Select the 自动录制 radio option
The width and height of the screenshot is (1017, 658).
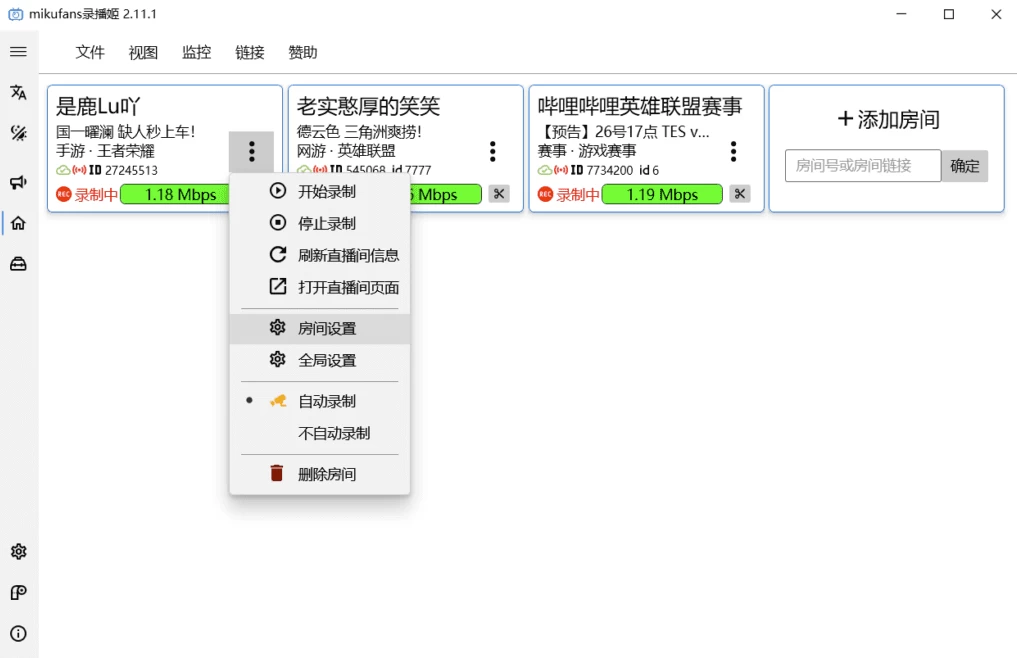click(326, 401)
